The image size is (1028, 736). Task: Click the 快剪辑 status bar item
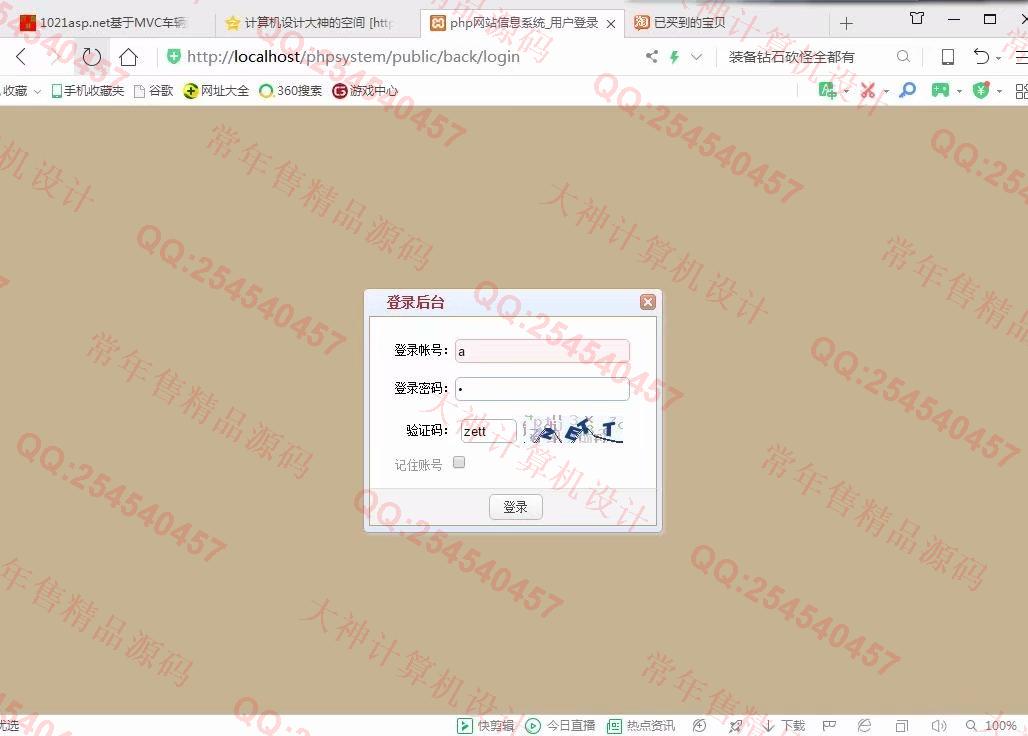485,726
